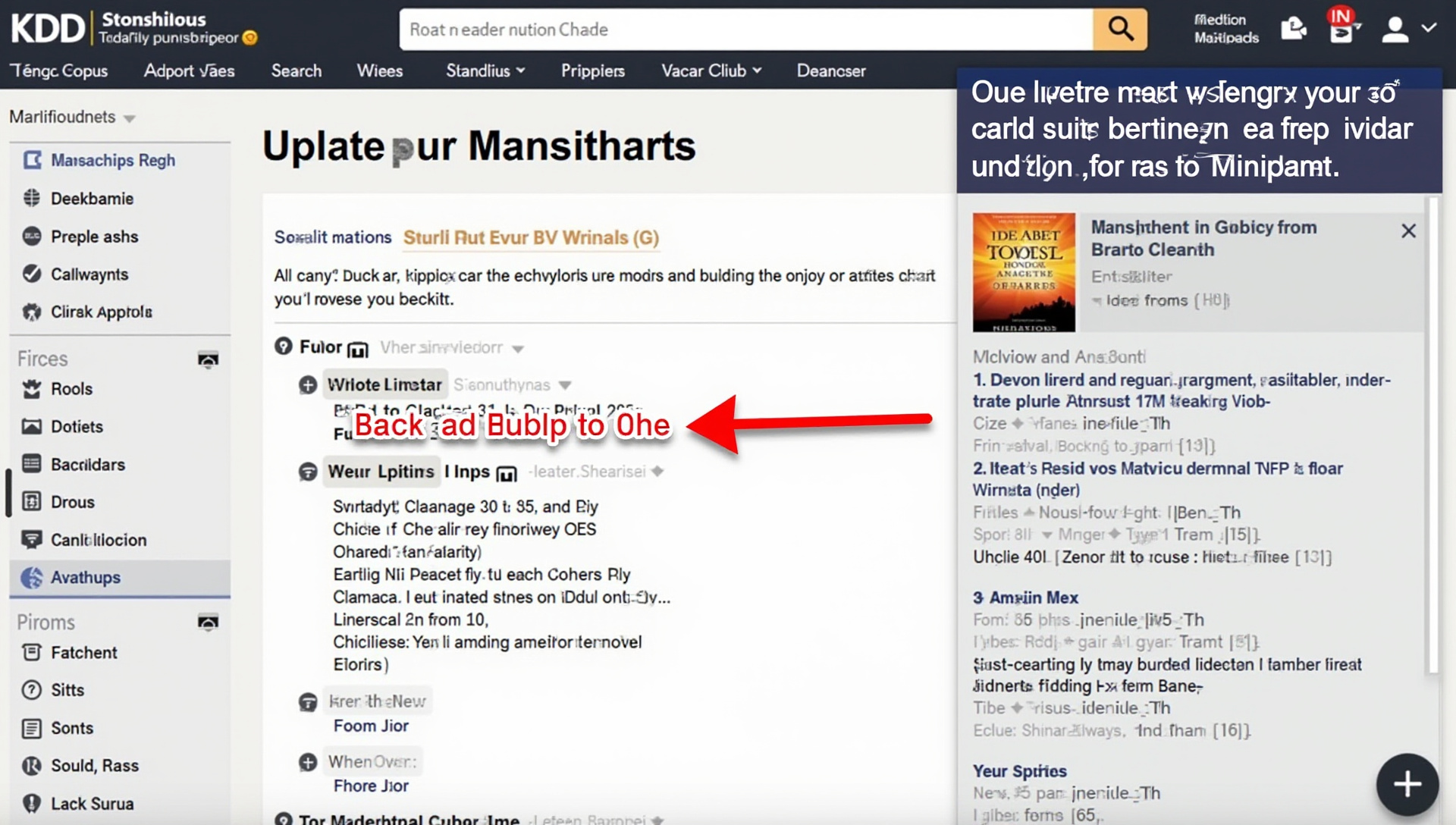
Task: Select the Canlılıocion sidebar icon
Action: (x=32, y=540)
